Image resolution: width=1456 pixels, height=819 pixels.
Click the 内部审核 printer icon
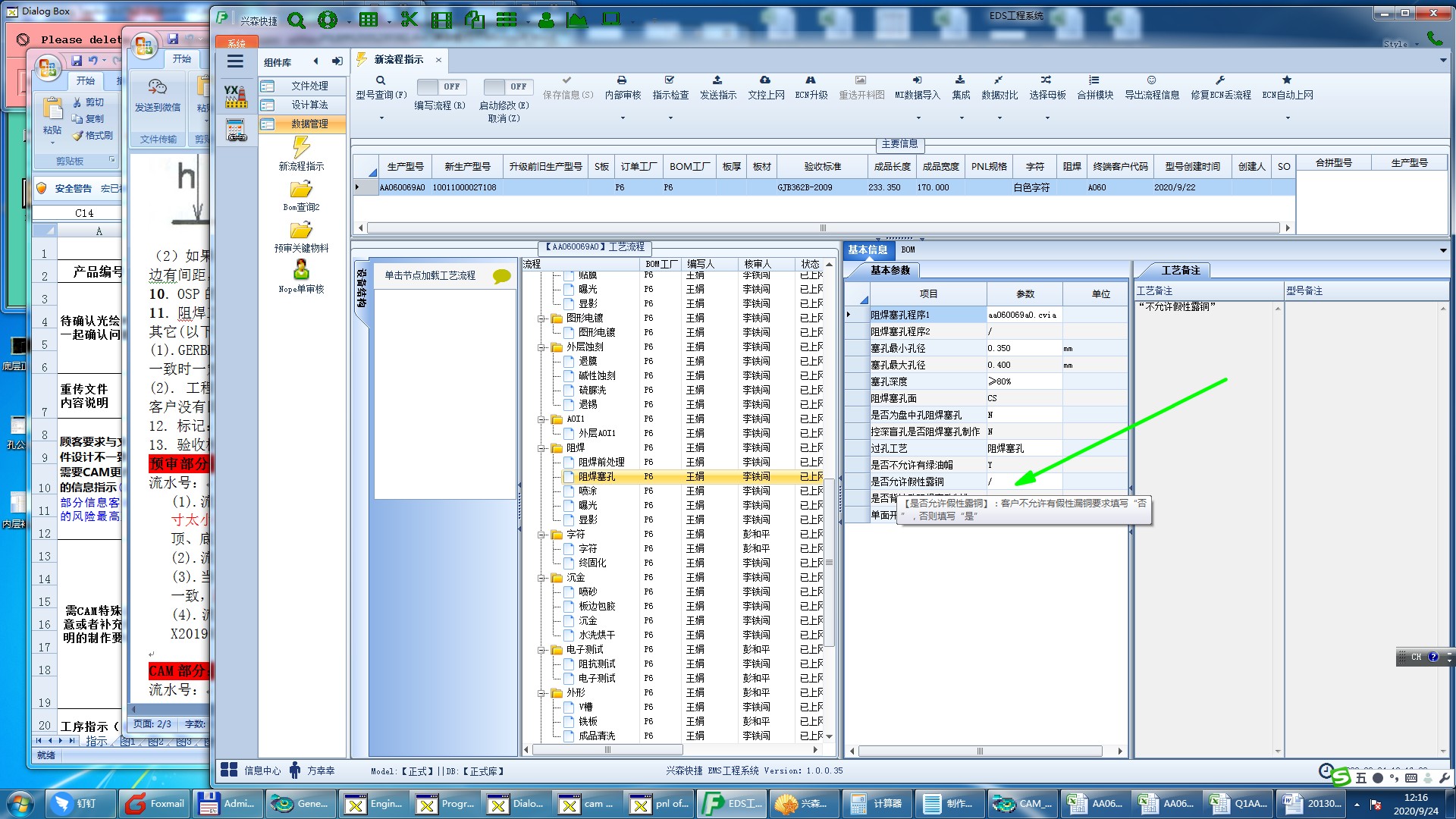tap(622, 80)
